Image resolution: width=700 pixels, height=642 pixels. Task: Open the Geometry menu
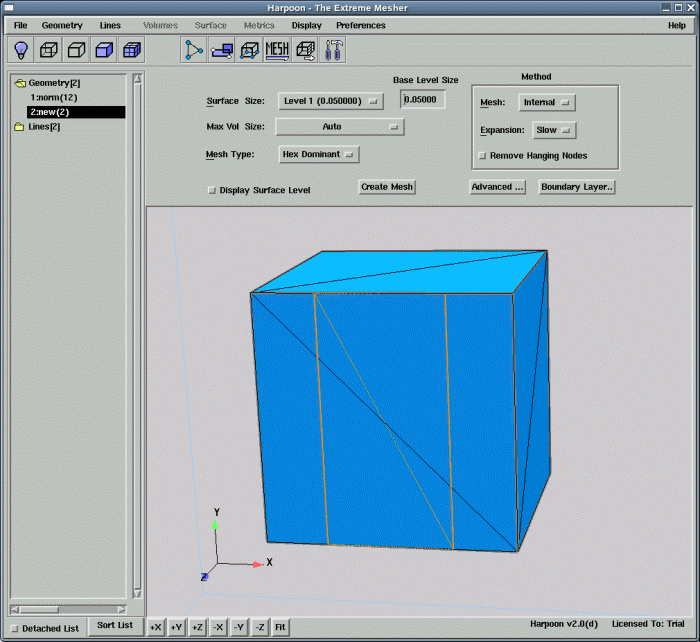point(62,25)
